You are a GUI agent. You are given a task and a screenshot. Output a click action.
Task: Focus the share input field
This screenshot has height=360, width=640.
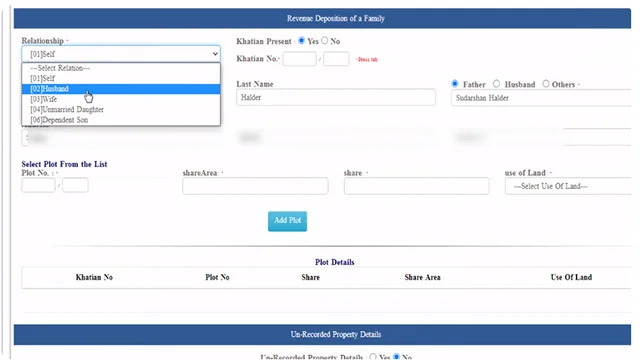[416, 186]
